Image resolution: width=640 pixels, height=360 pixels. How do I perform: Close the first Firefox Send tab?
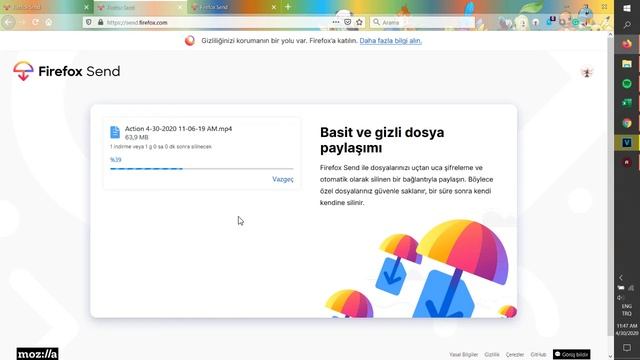point(86,7)
